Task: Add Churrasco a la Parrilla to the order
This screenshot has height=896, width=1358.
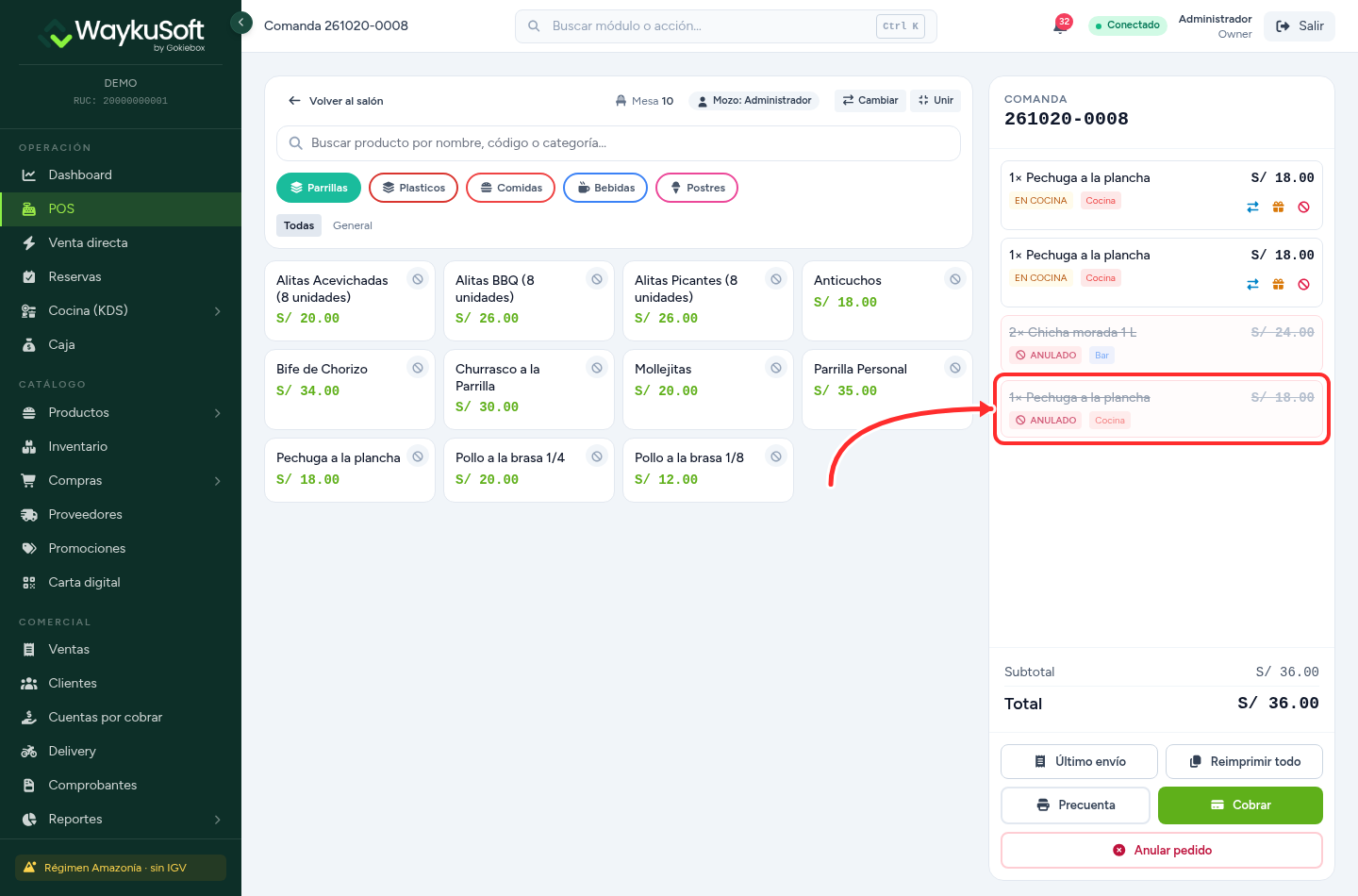Action: coord(529,390)
